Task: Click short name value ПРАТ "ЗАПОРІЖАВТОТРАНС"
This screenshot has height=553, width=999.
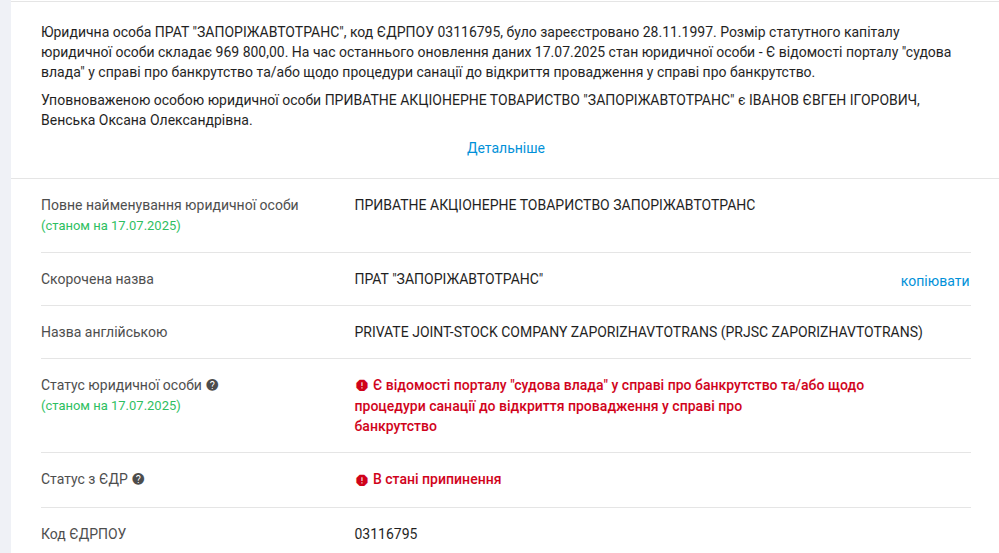Action: coord(449,279)
